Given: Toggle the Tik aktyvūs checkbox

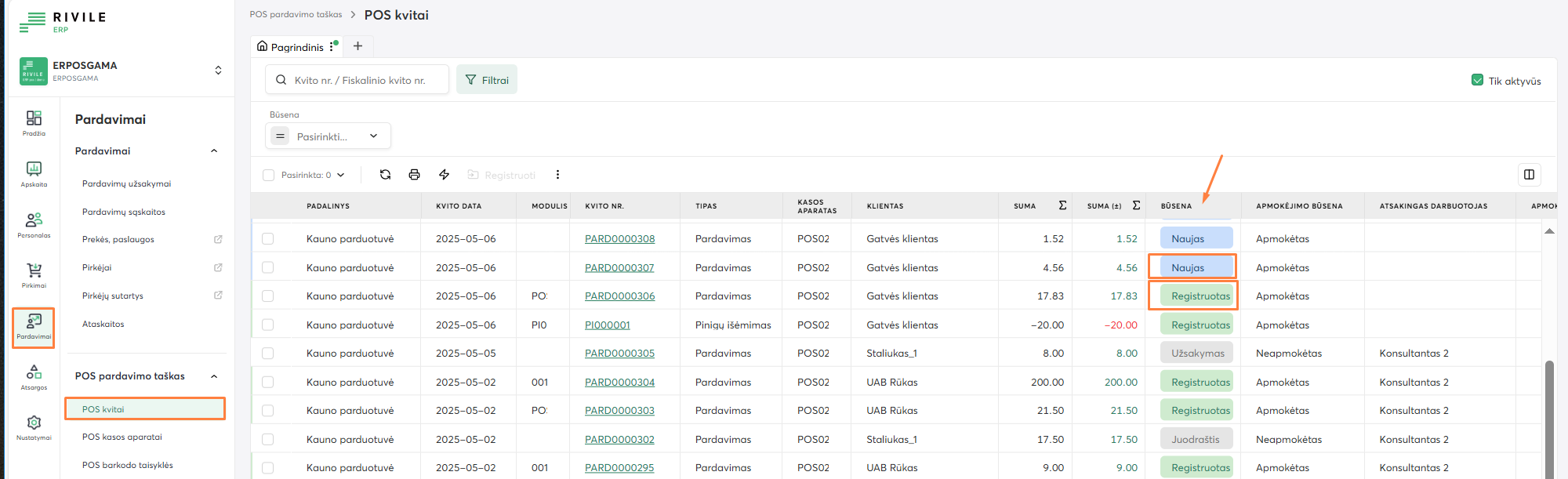Looking at the screenshot, I should point(1478,81).
